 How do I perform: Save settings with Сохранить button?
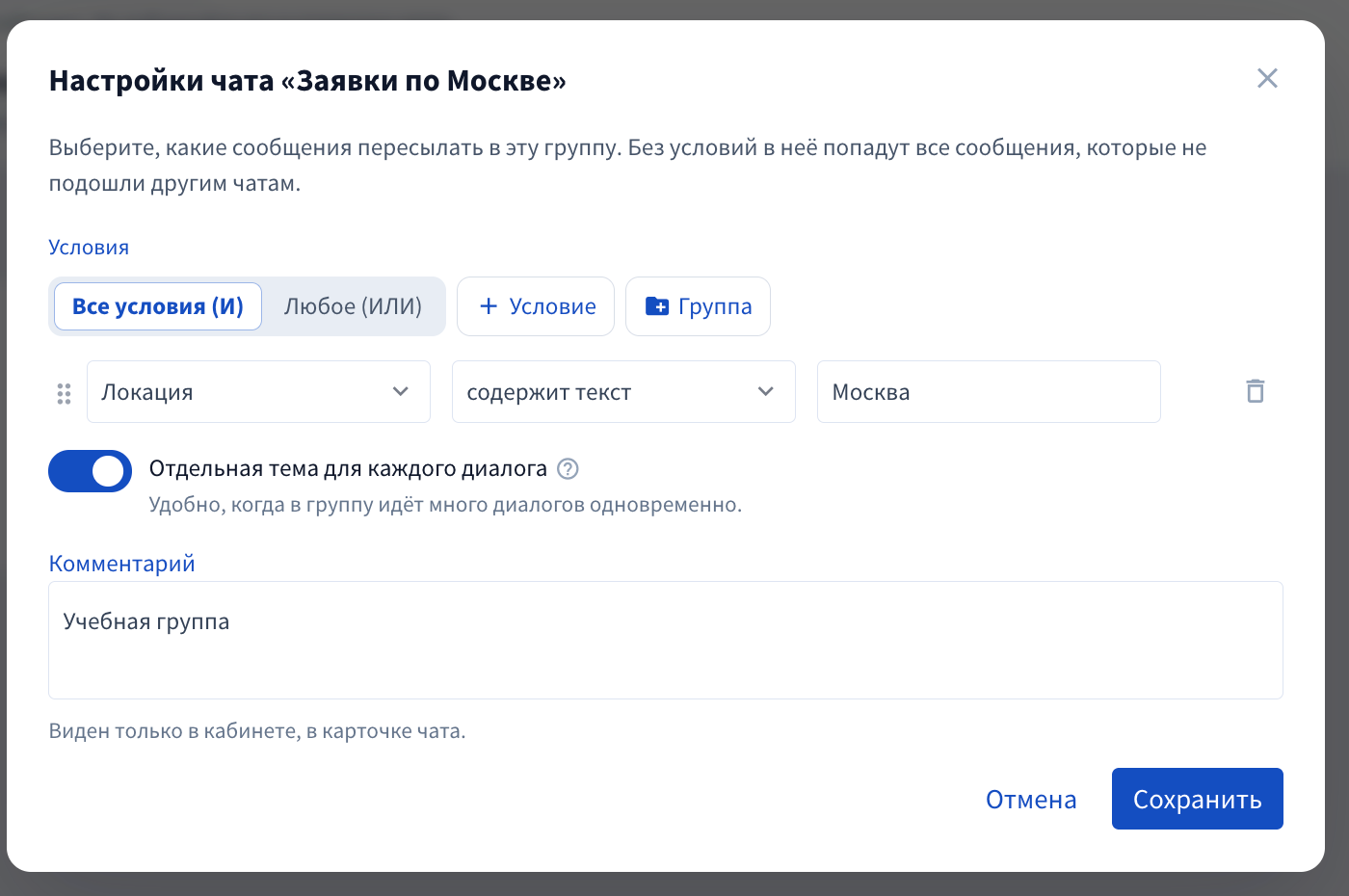(x=1198, y=799)
